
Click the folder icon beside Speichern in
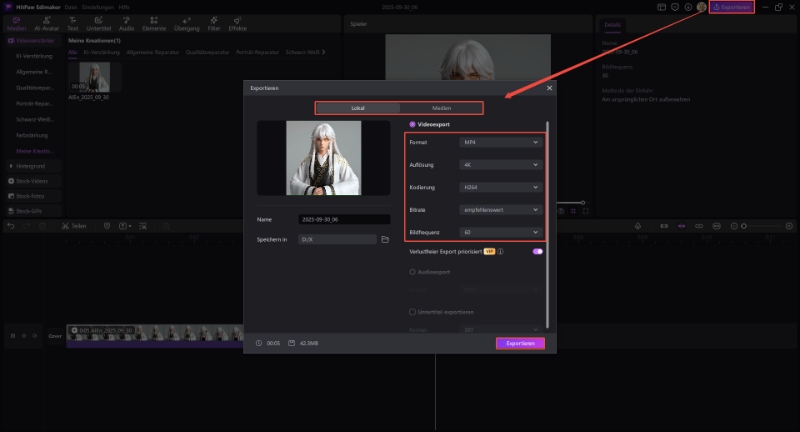click(x=386, y=240)
